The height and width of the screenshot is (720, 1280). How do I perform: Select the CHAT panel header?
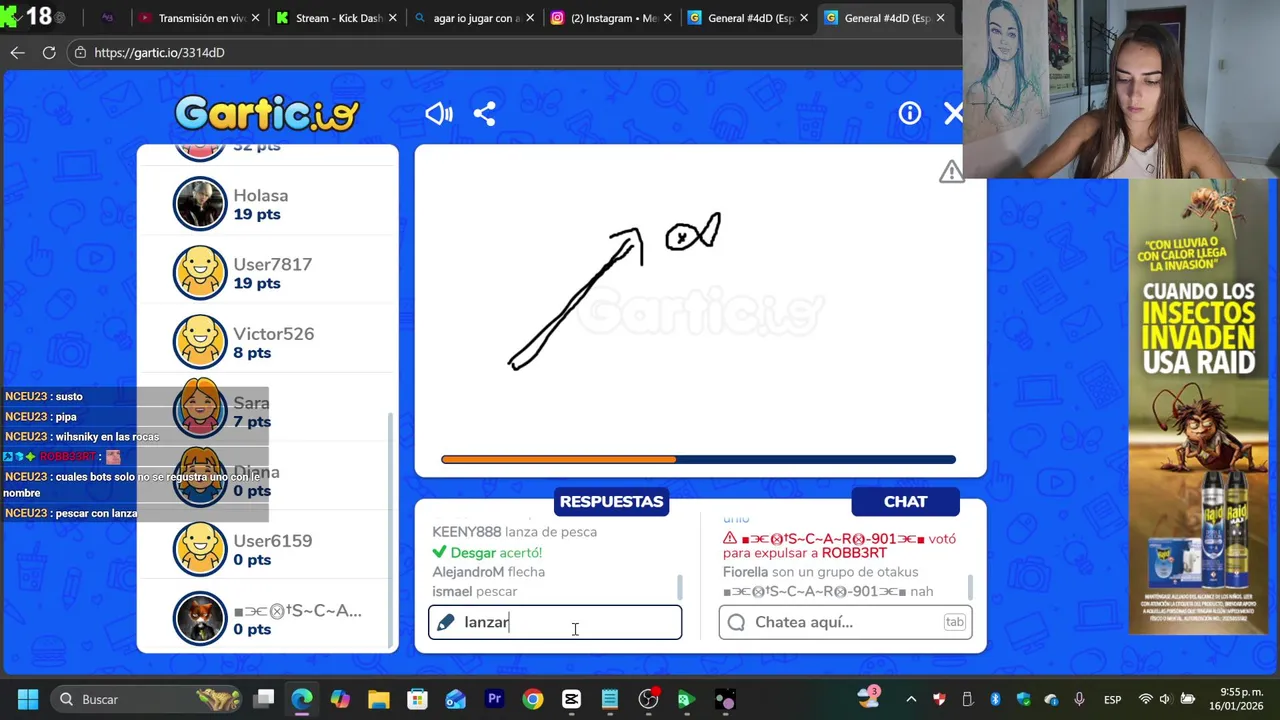coord(905,501)
